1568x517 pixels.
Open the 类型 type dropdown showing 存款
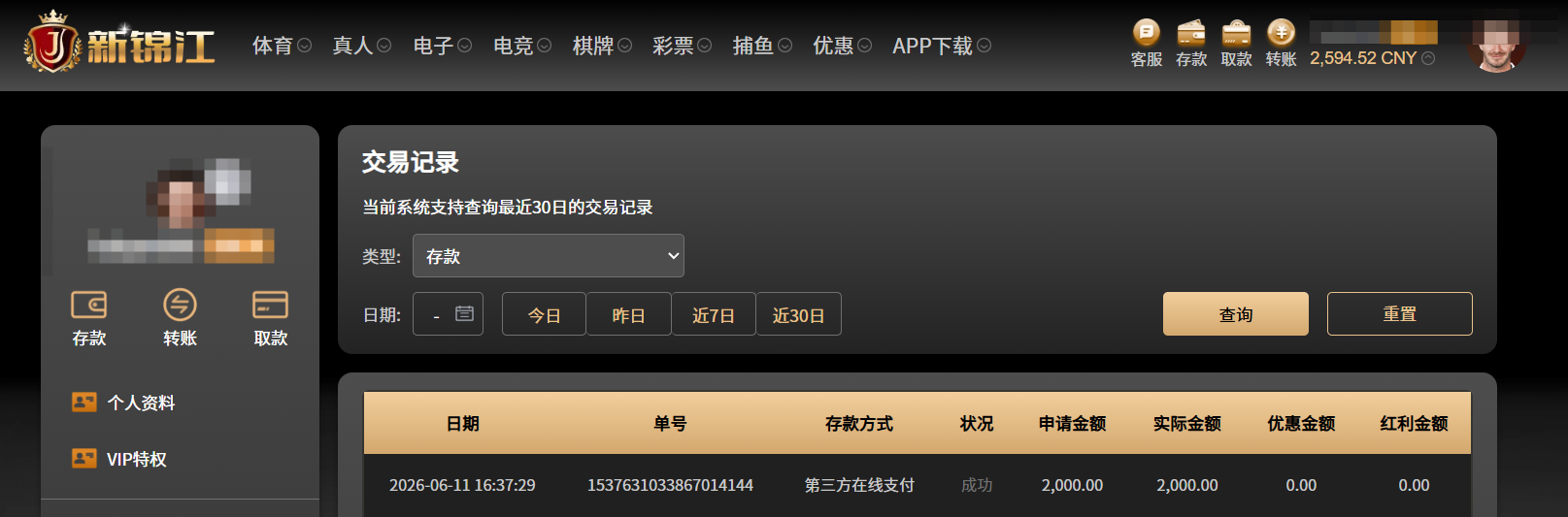tap(549, 256)
